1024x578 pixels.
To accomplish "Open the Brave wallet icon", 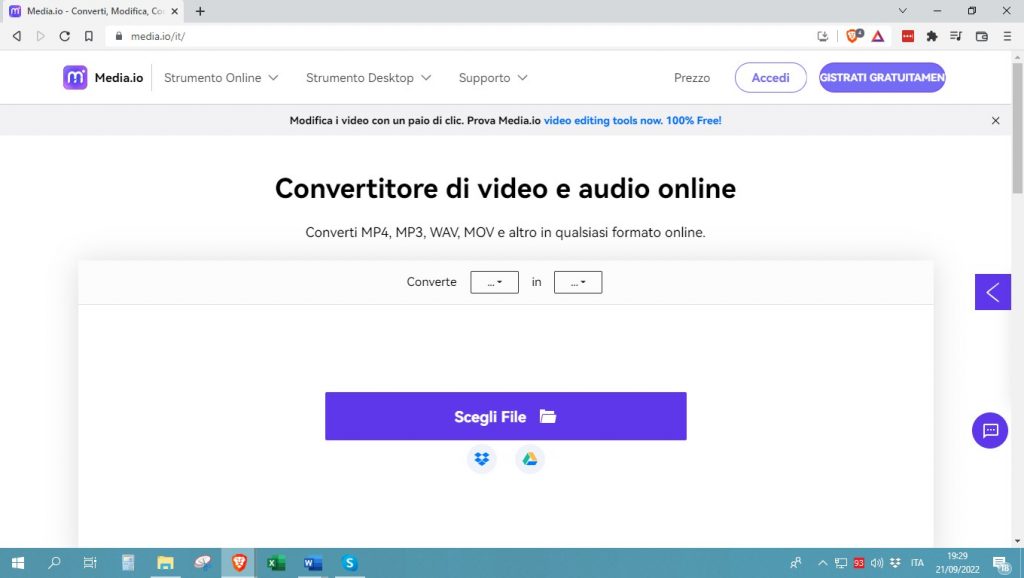I will tap(980, 35).
